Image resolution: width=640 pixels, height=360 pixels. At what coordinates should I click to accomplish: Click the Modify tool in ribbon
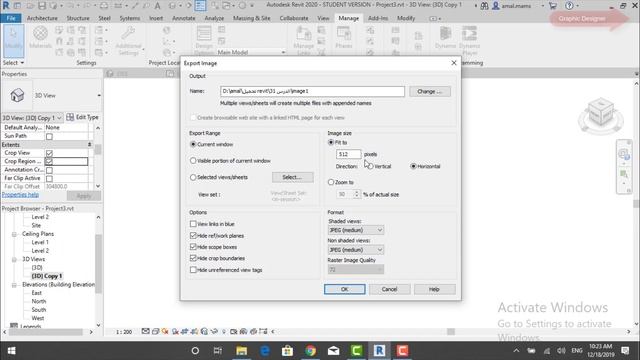13,40
